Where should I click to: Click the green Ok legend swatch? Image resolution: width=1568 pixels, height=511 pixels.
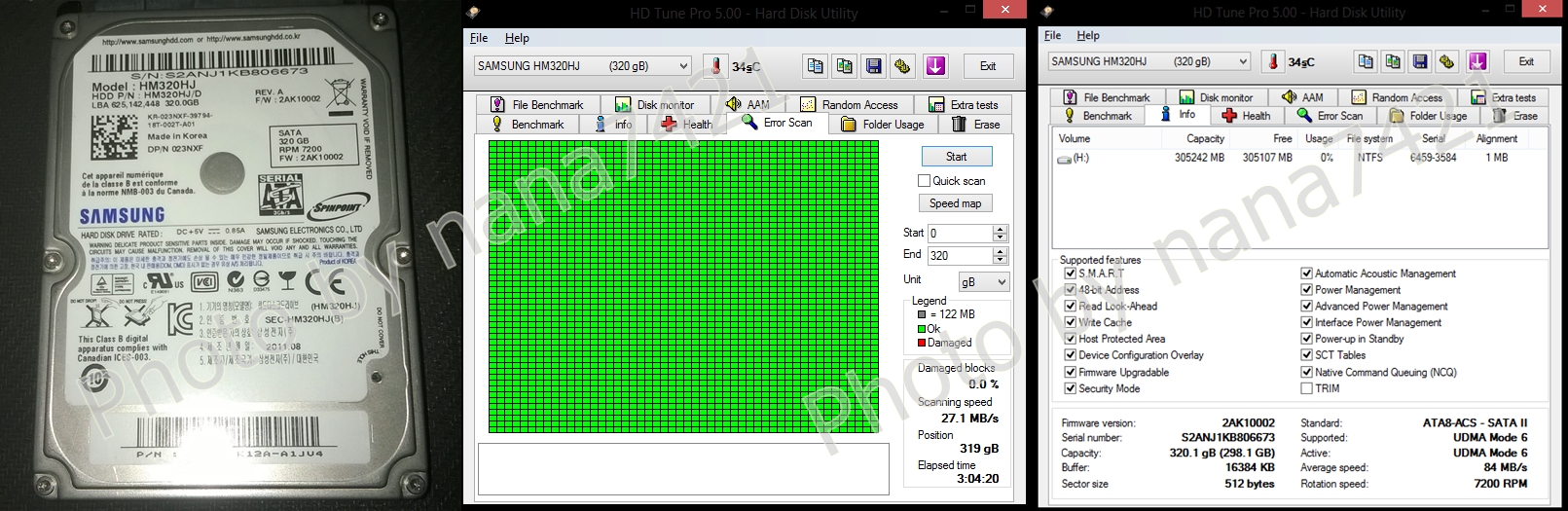coord(922,329)
